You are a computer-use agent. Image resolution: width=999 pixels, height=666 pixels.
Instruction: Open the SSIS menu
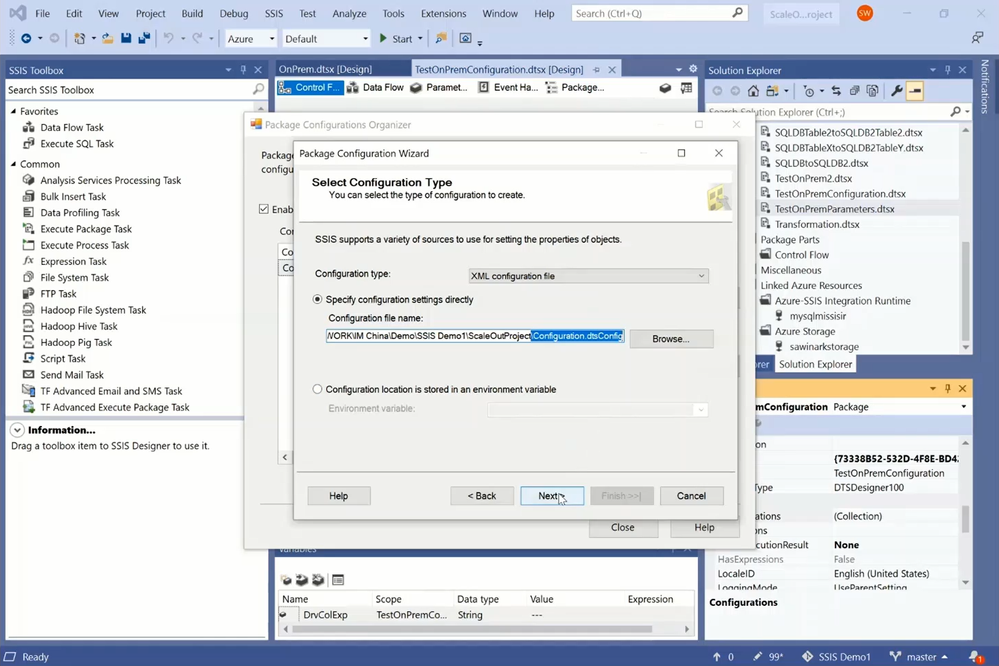tap(274, 13)
